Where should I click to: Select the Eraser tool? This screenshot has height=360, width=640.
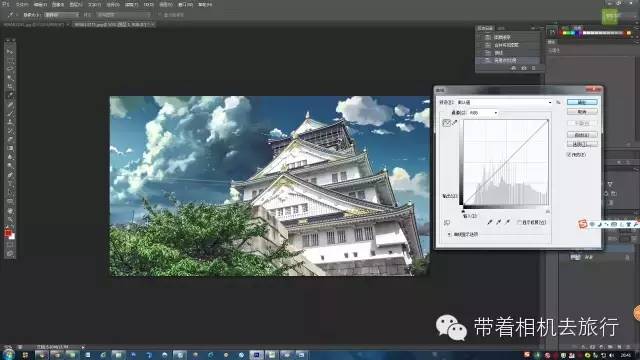click(10, 140)
